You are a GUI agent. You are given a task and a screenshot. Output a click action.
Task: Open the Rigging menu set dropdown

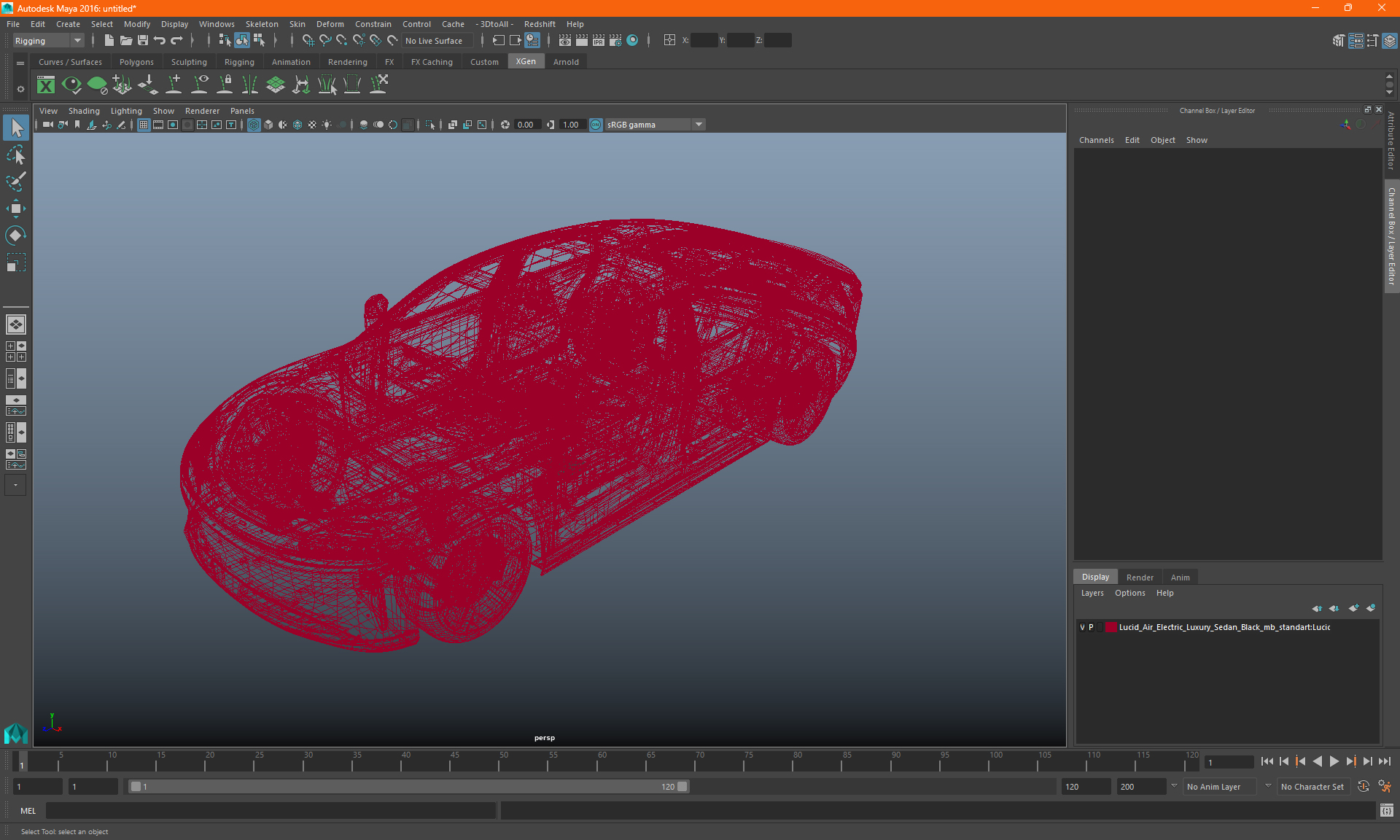coord(47,41)
